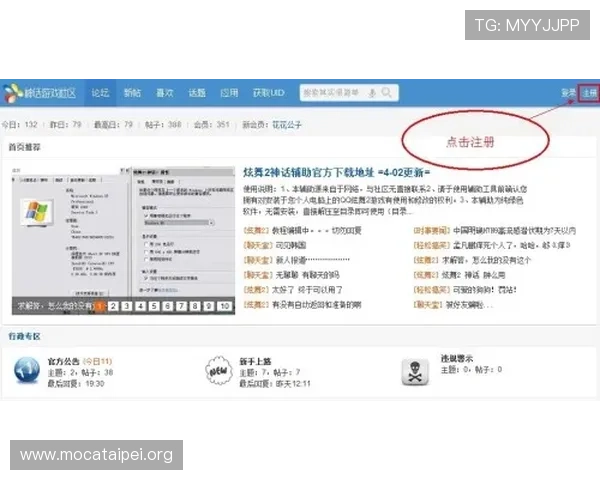Click the 违规警示 skull icon
The width and height of the screenshot is (600, 480).
pos(415,371)
